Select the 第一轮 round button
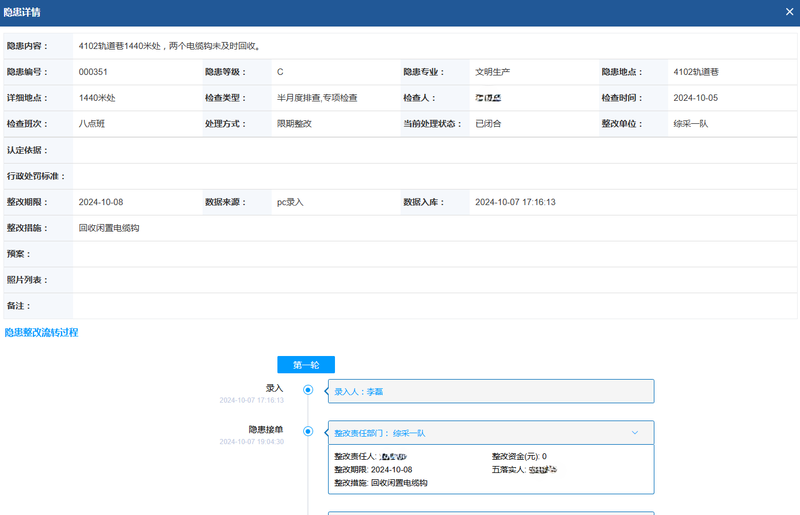The width and height of the screenshot is (800, 515). coord(306,365)
